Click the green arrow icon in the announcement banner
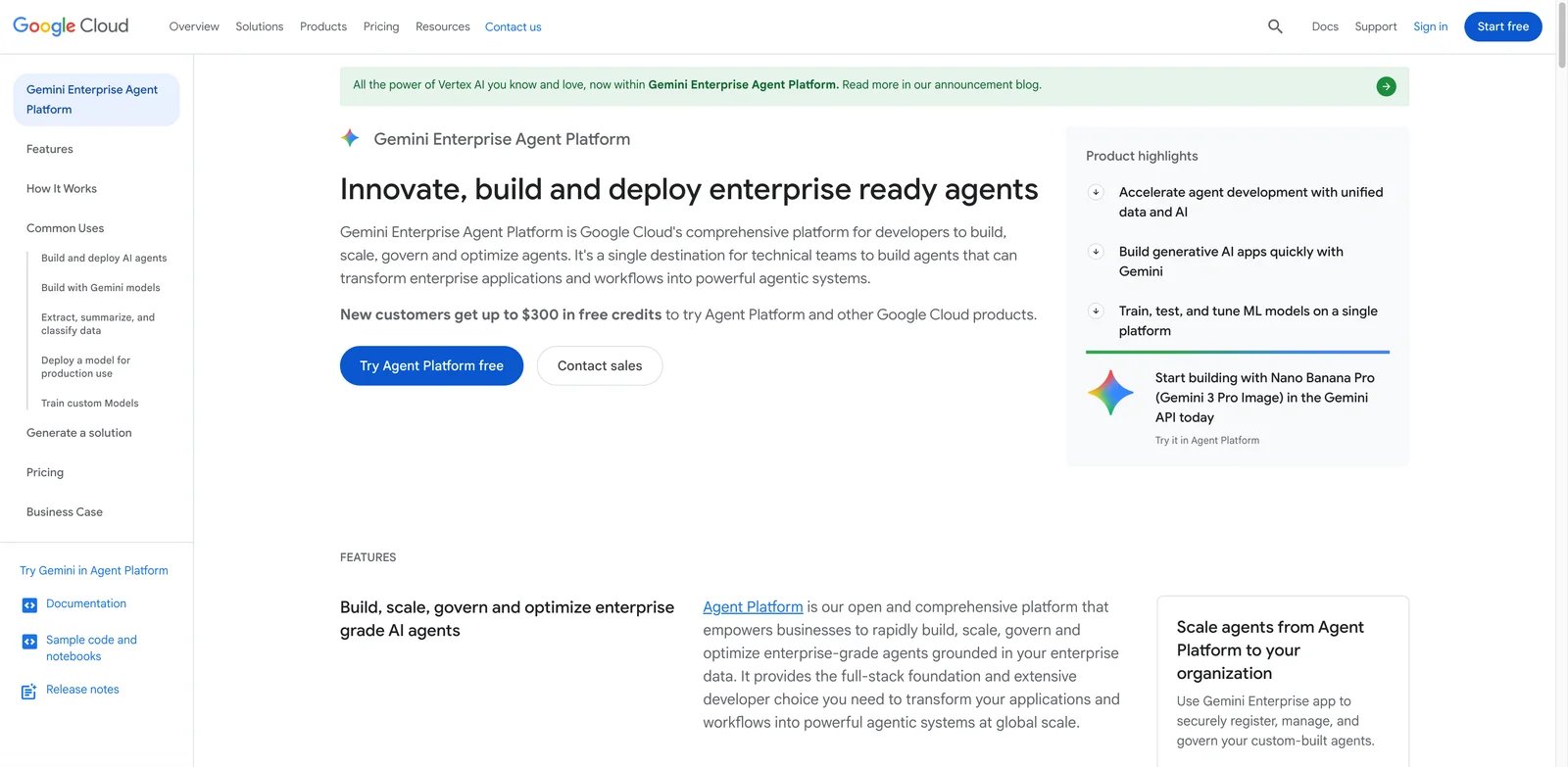 (x=1386, y=86)
